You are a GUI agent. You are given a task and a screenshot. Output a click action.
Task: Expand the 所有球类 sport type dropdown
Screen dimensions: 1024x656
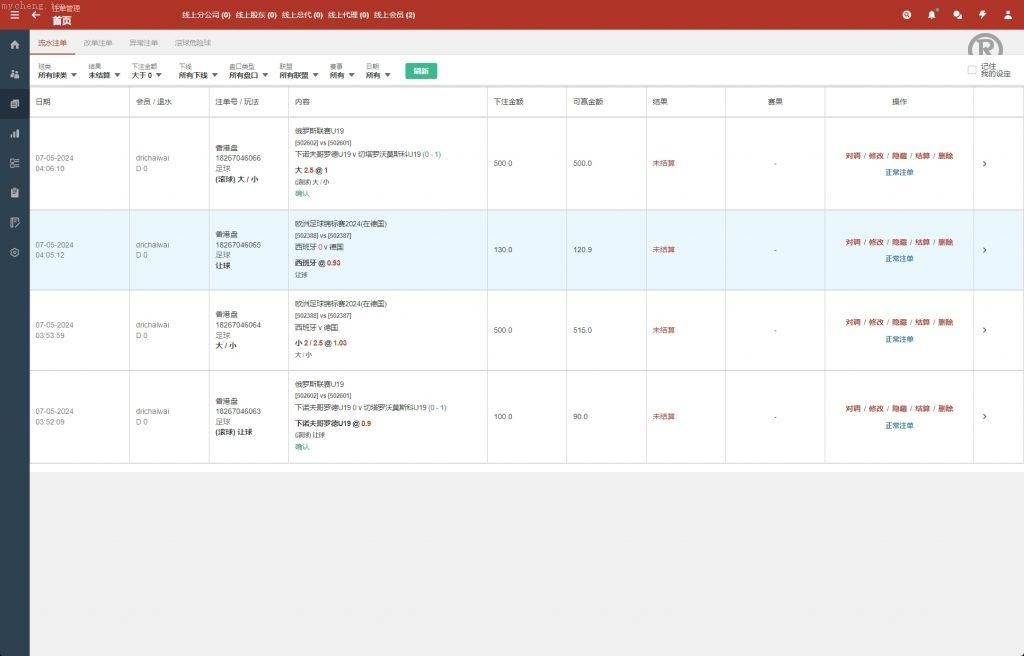(56, 75)
